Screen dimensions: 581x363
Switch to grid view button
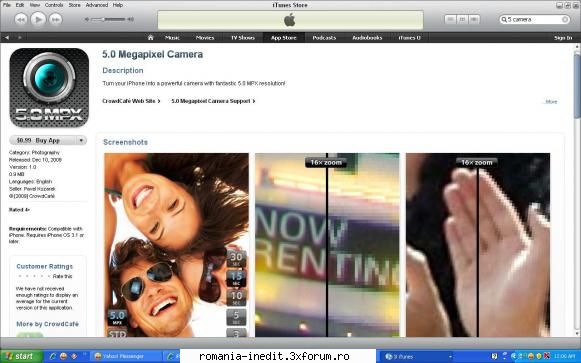coord(462,19)
